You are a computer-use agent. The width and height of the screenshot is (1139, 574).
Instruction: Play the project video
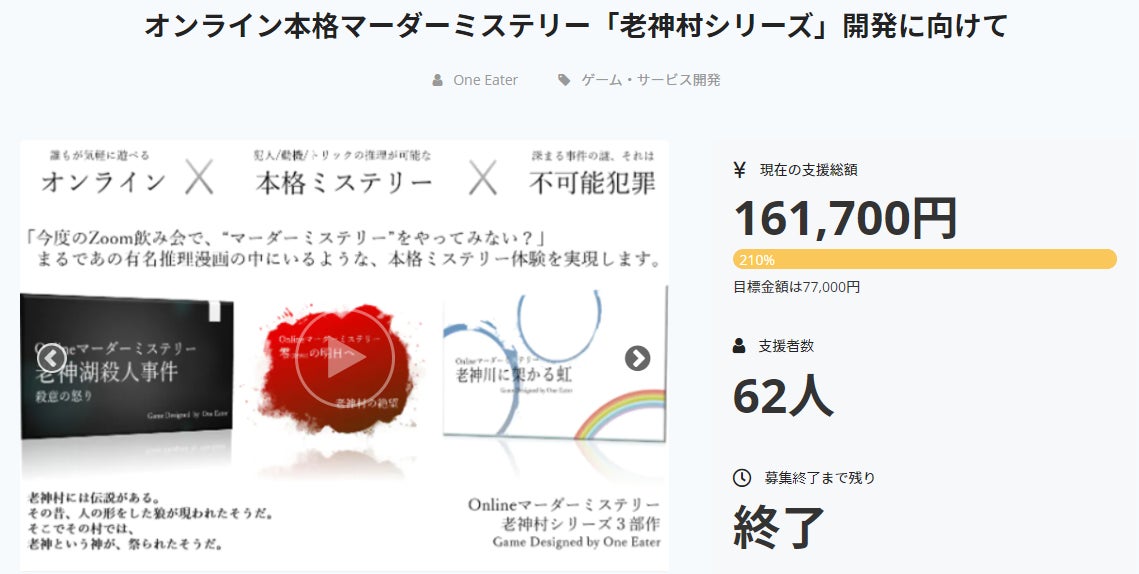pyautogui.click(x=345, y=358)
